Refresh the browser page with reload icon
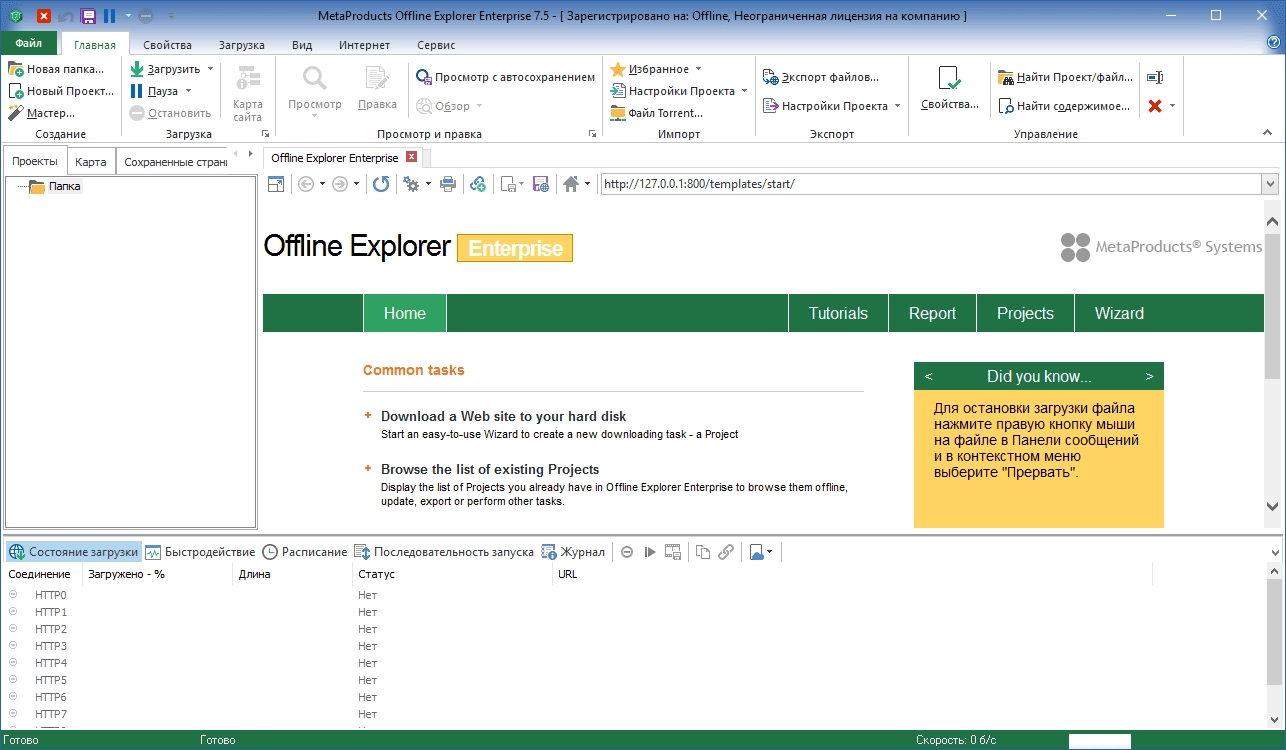Screen dimensions: 1286x750 pos(381,184)
